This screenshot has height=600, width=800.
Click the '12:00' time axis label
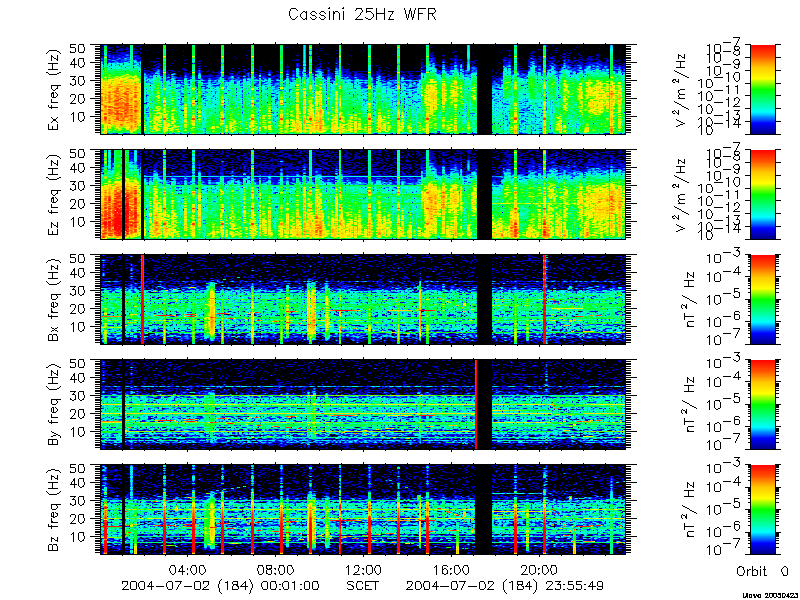click(366, 570)
